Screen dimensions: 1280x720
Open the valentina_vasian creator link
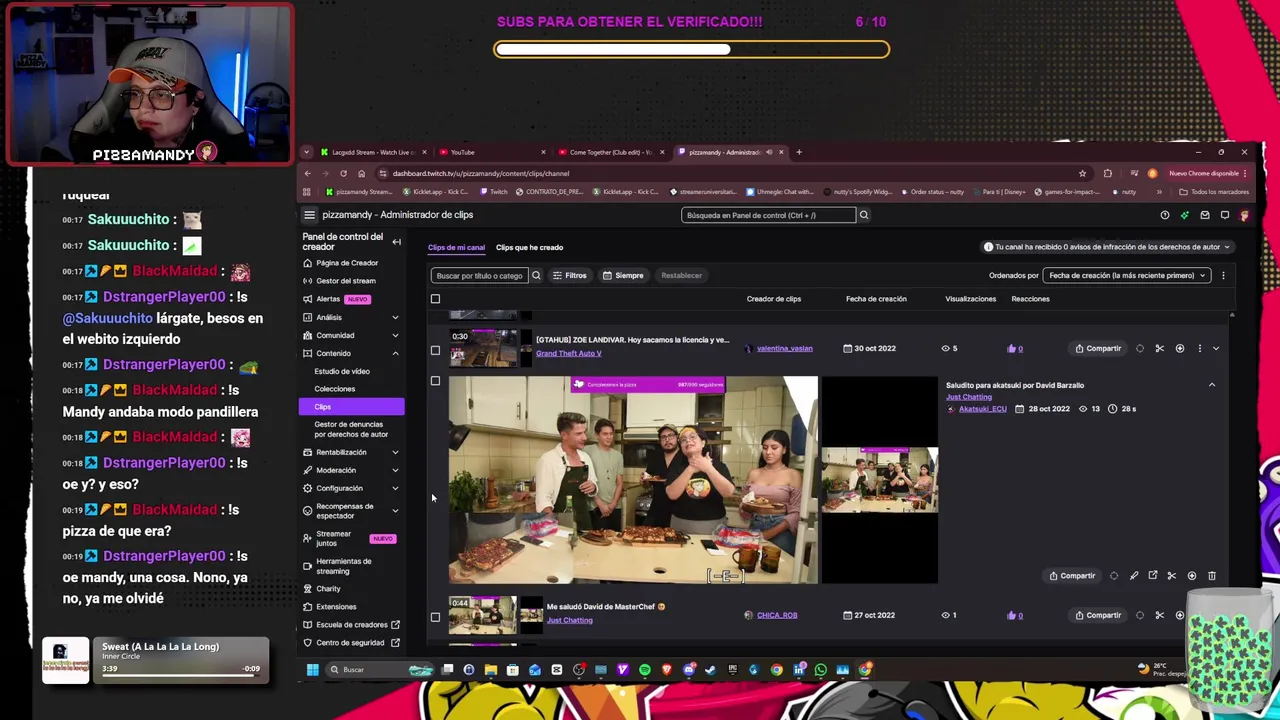point(784,348)
